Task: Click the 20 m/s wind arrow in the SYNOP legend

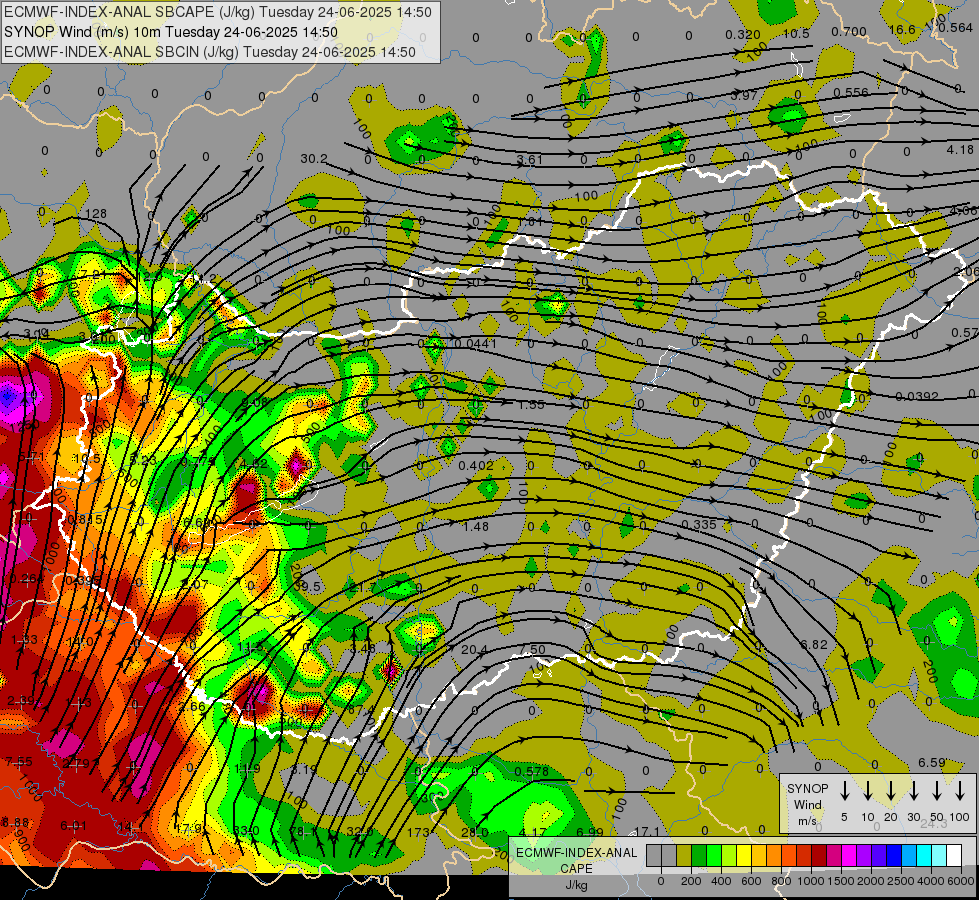Action: tap(890, 791)
